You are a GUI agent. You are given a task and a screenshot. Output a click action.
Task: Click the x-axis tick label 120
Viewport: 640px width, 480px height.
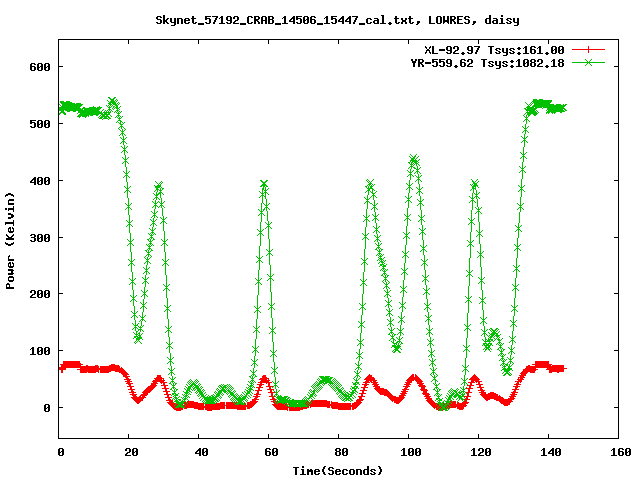click(x=481, y=452)
